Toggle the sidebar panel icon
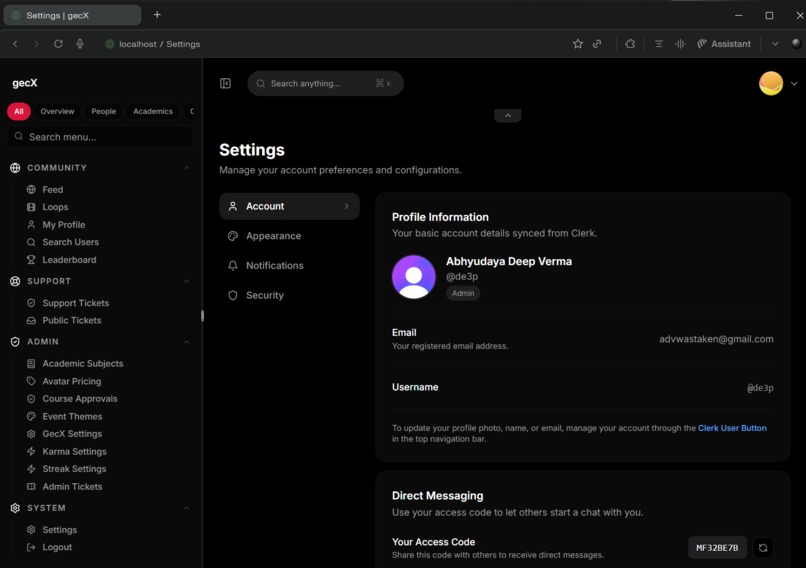Viewport: 806px width, 568px height. [225, 83]
